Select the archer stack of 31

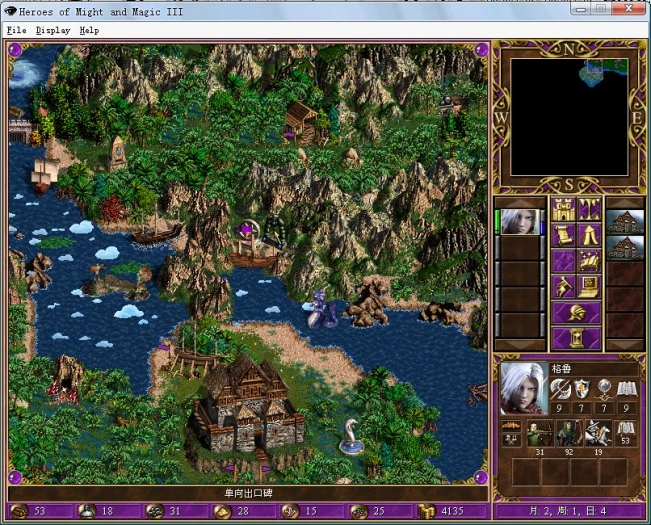(x=540, y=433)
